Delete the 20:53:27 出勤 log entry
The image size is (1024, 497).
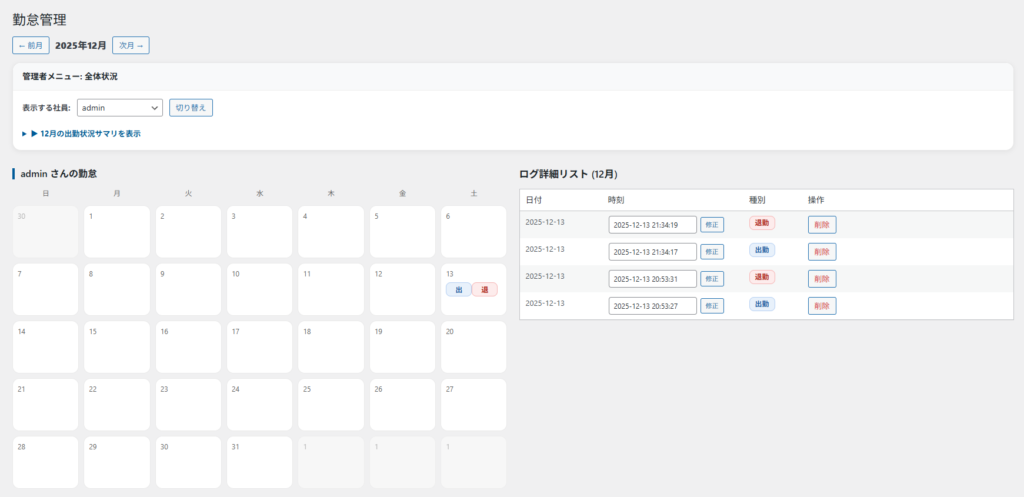tap(821, 306)
